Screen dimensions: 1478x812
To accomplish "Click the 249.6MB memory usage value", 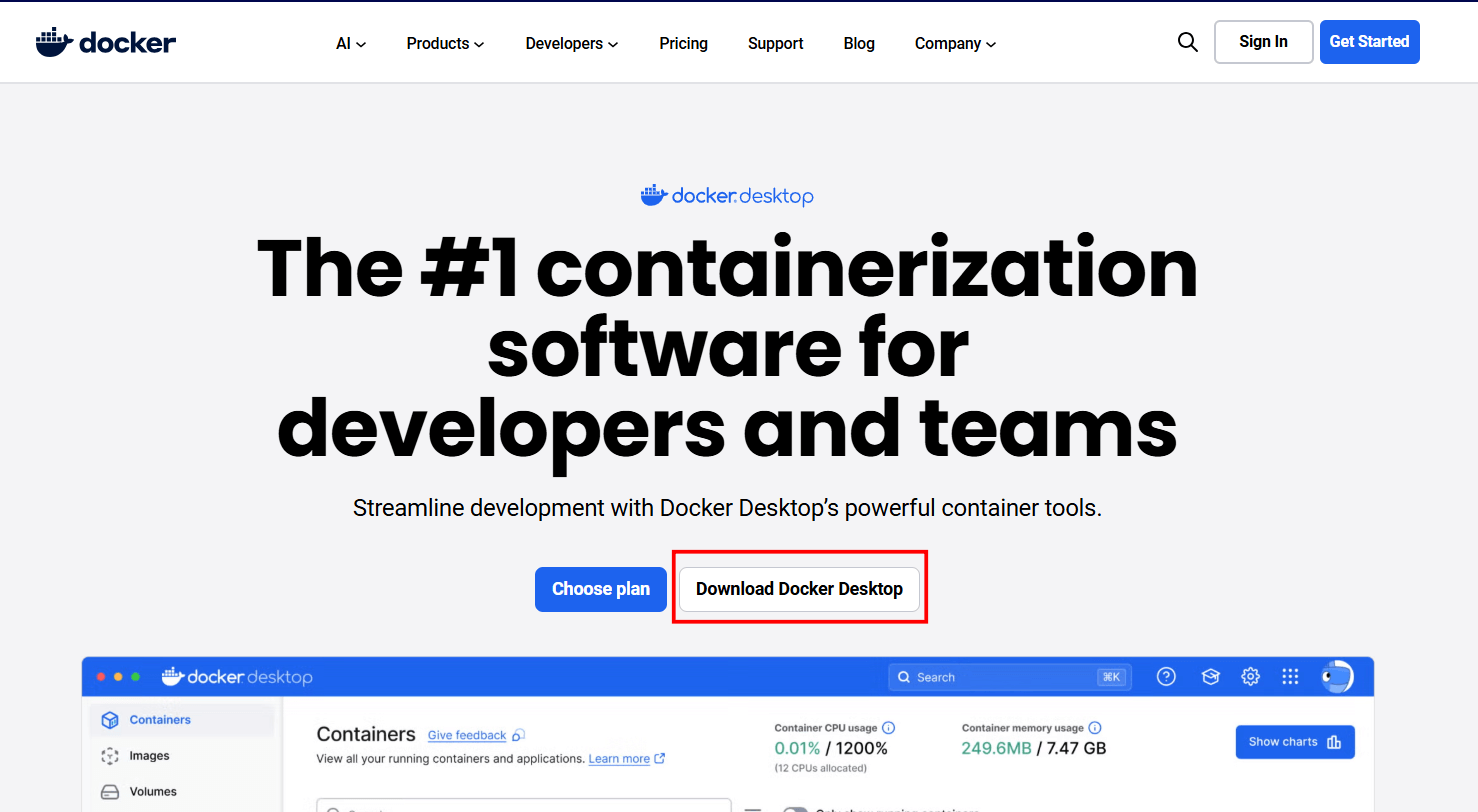I will [997, 748].
